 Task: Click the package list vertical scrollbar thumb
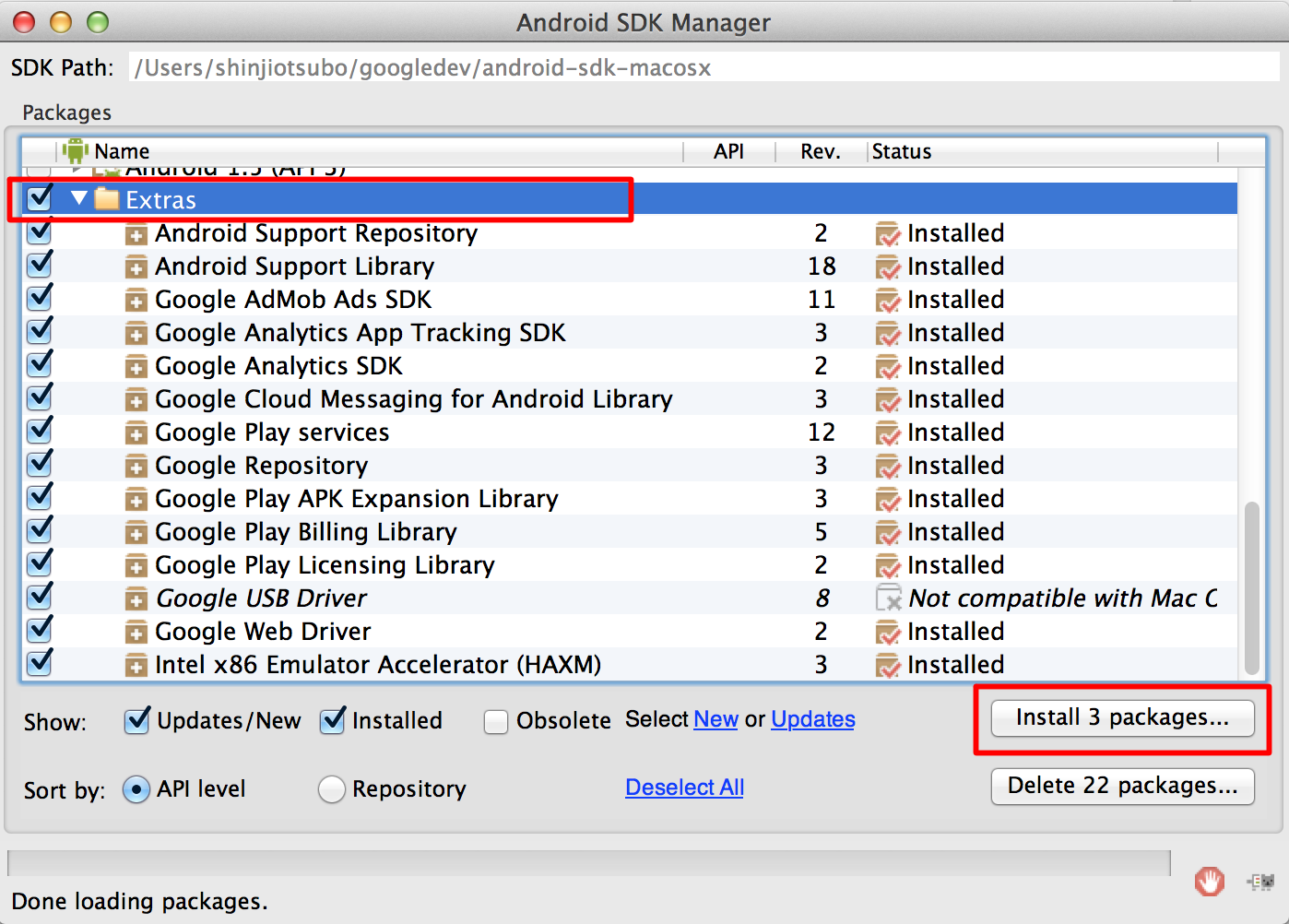click(x=1251, y=587)
